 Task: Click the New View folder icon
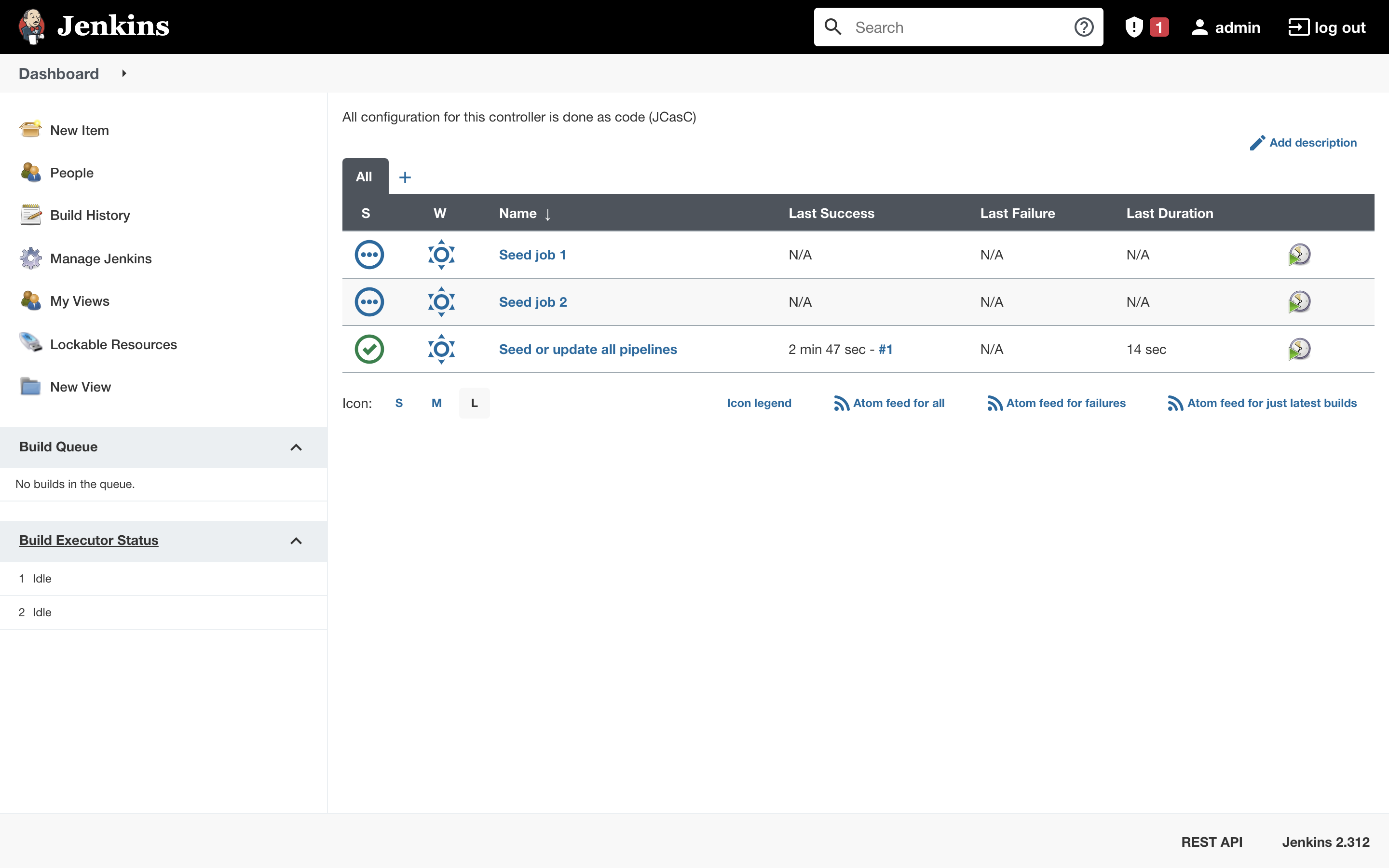point(30,386)
